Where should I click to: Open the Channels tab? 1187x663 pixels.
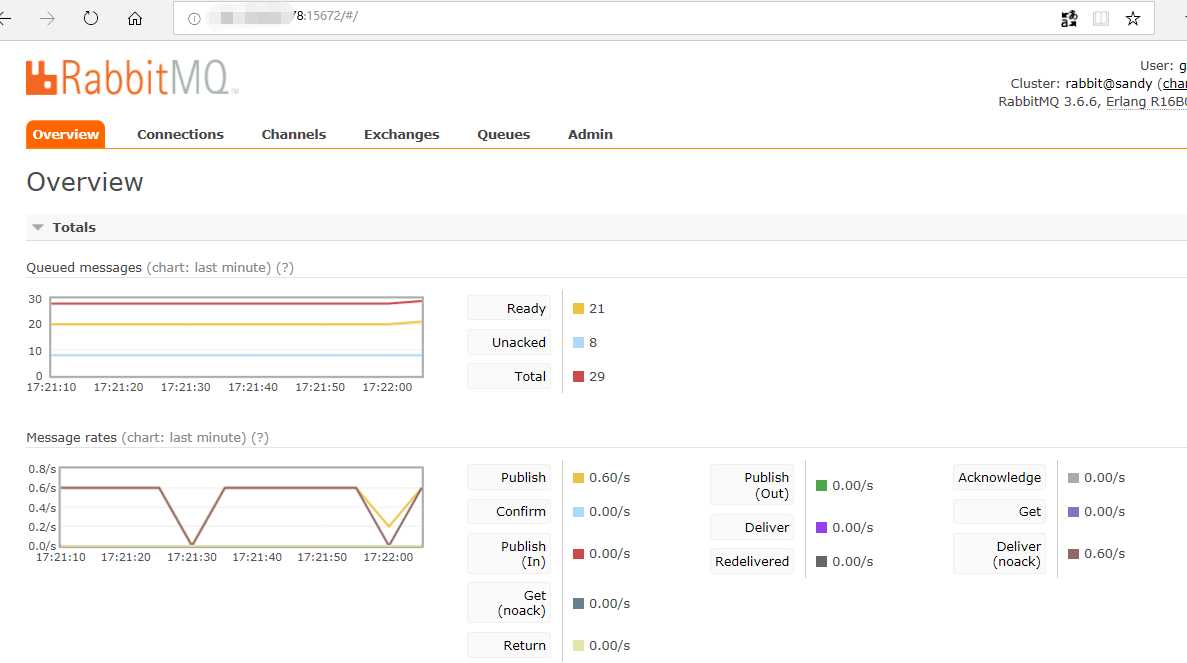tap(294, 134)
